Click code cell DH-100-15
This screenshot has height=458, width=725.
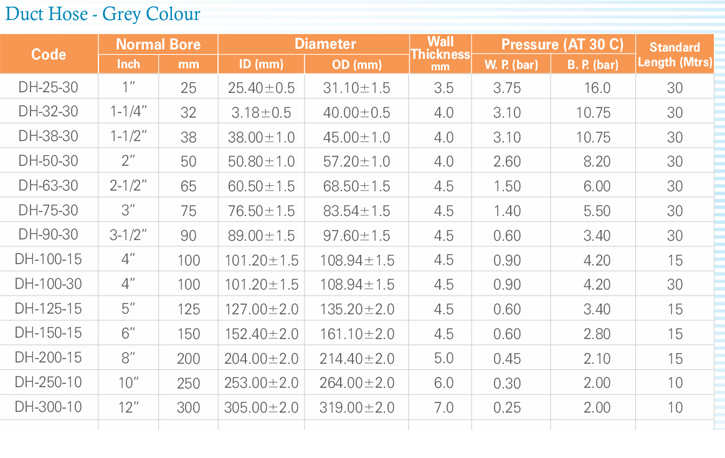click(x=48, y=259)
